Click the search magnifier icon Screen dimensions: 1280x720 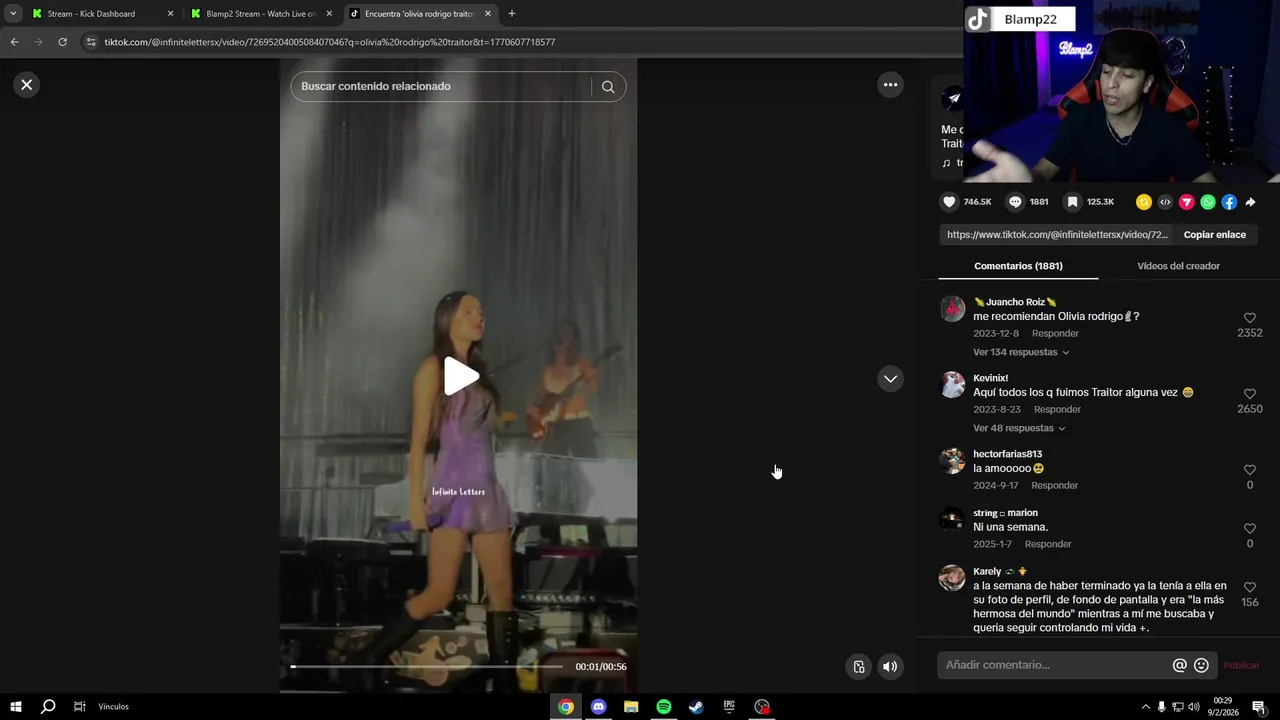(608, 86)
